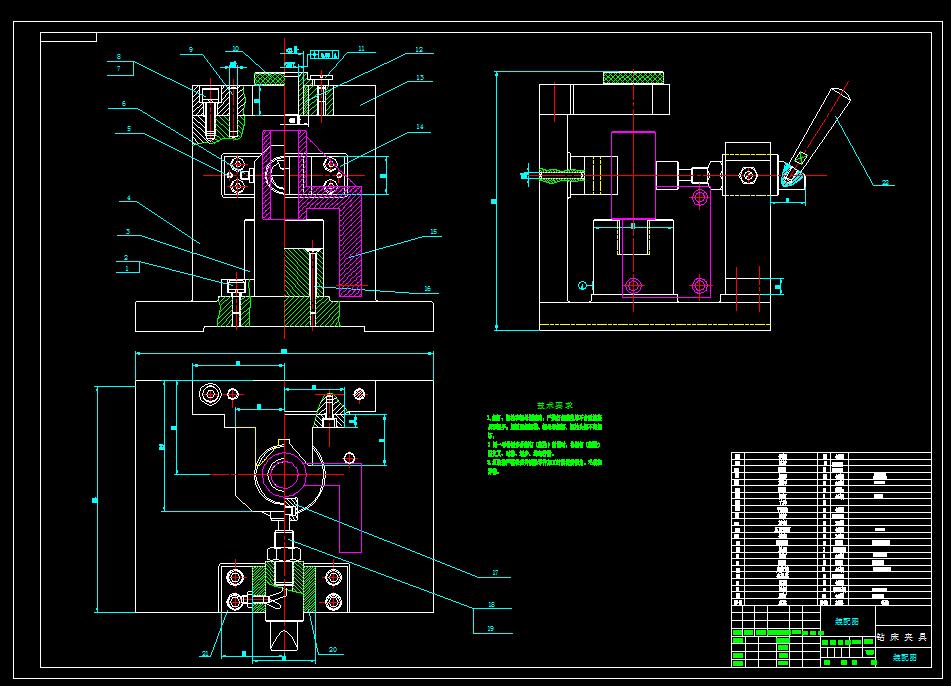
Task: Click part number 8 label
Action: [119, 58]
